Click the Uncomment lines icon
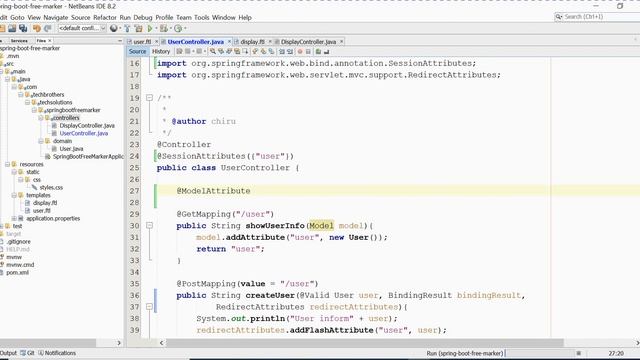This screenshot has height=360, width=640. (326, 51)
